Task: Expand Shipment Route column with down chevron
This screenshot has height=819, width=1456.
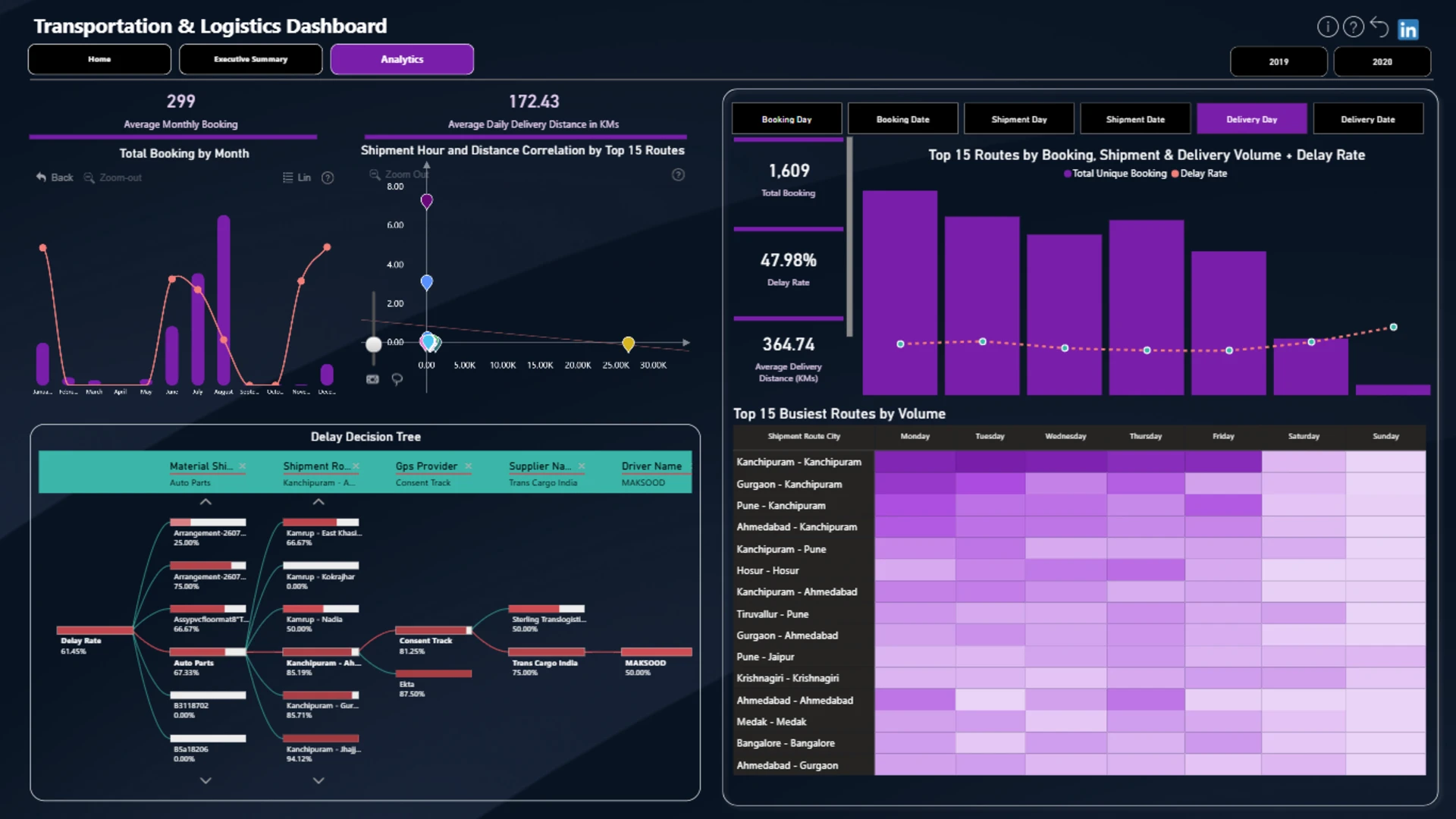Action: point(318,780)
